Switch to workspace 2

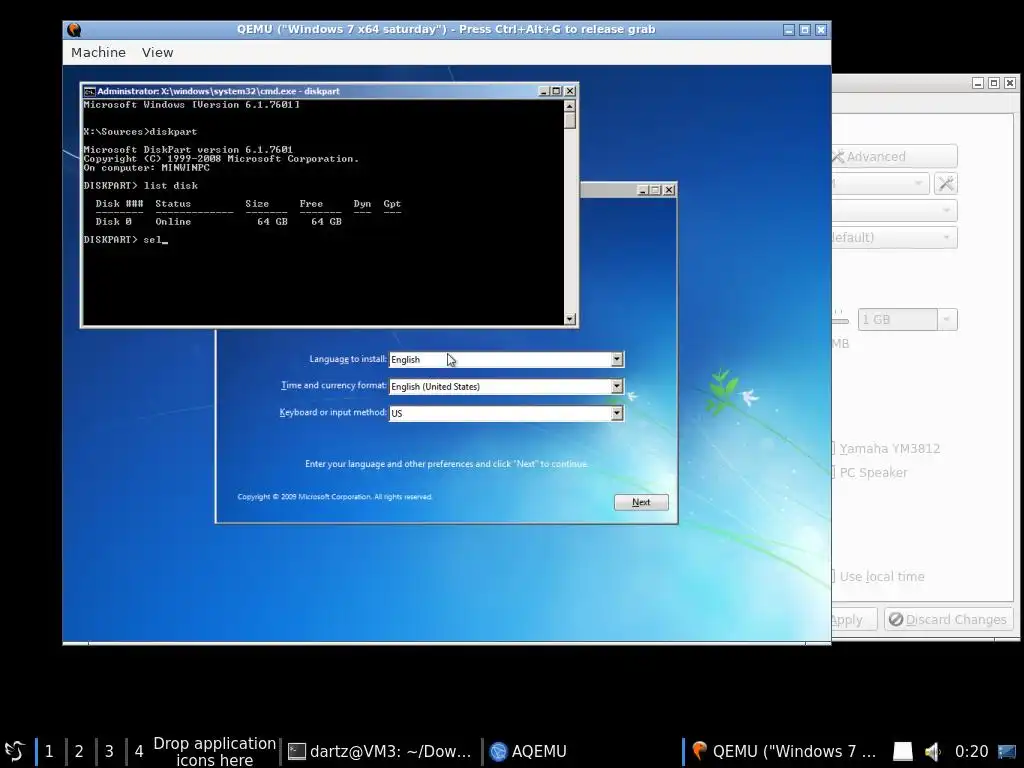[79, 751]
